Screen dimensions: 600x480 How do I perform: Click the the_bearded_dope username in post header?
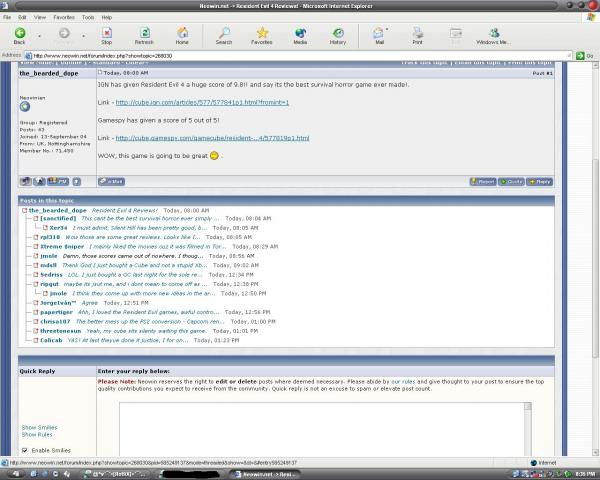tap(49, 73)
